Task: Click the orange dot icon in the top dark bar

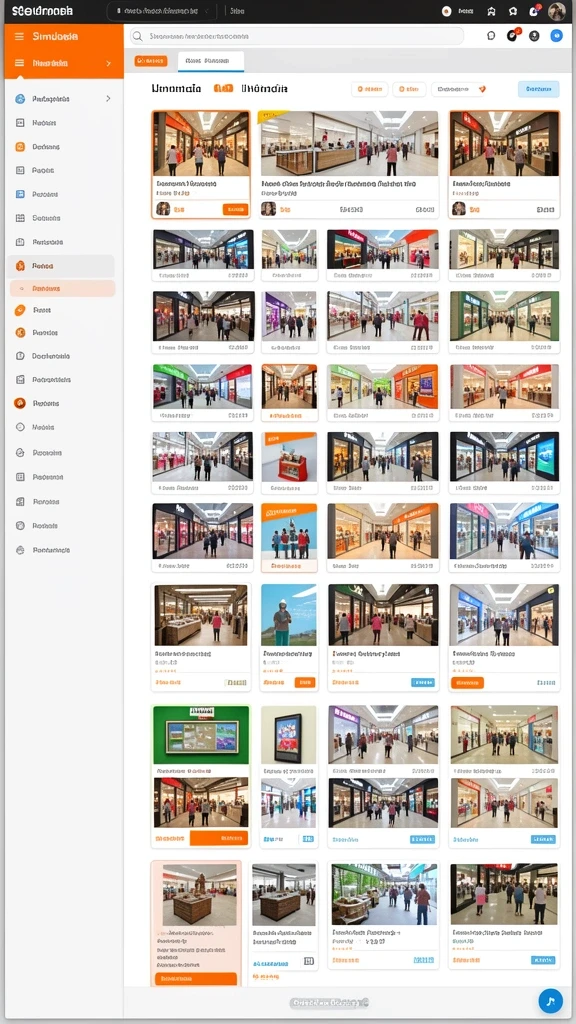Action: 447,11
